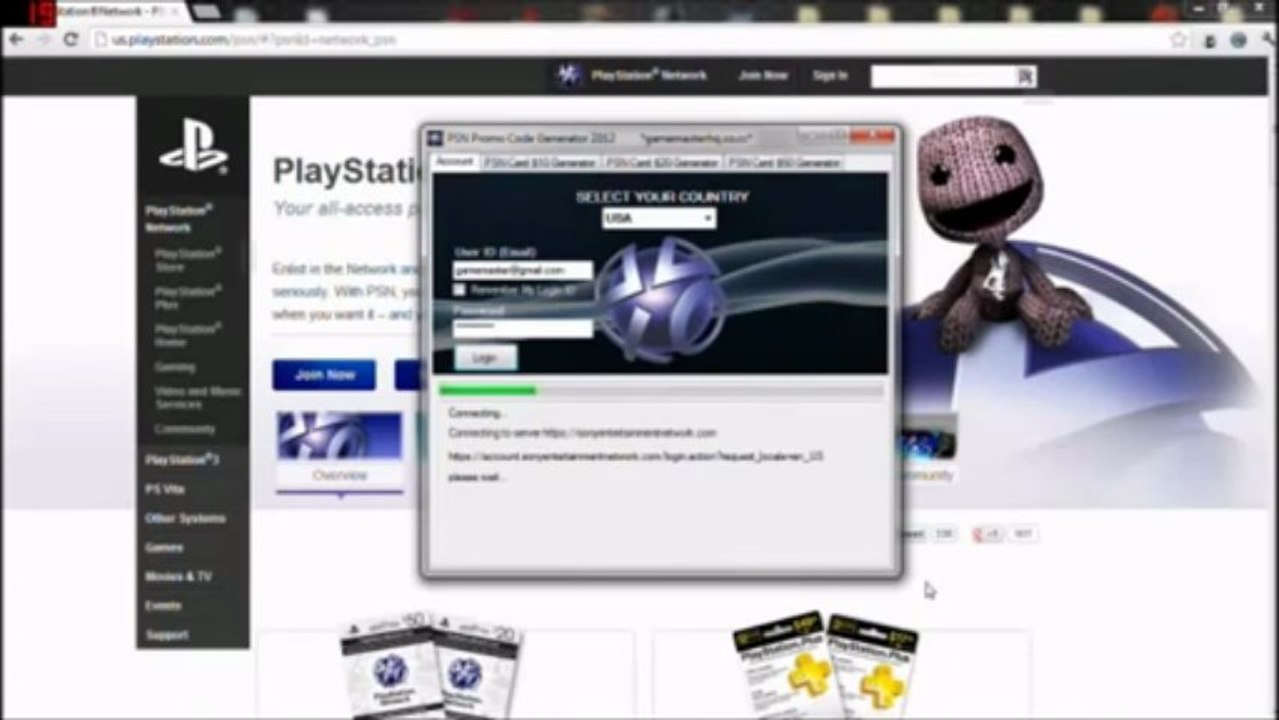Screen dimensions: 1279x720
Task: Click the browser Forward arrow
Action: [43, 40]
